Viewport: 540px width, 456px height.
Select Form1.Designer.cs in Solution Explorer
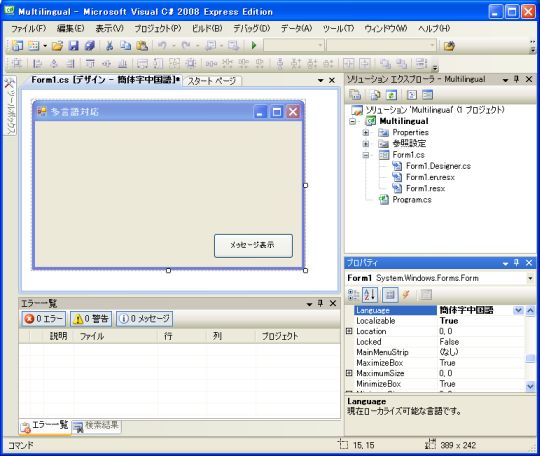438,166
